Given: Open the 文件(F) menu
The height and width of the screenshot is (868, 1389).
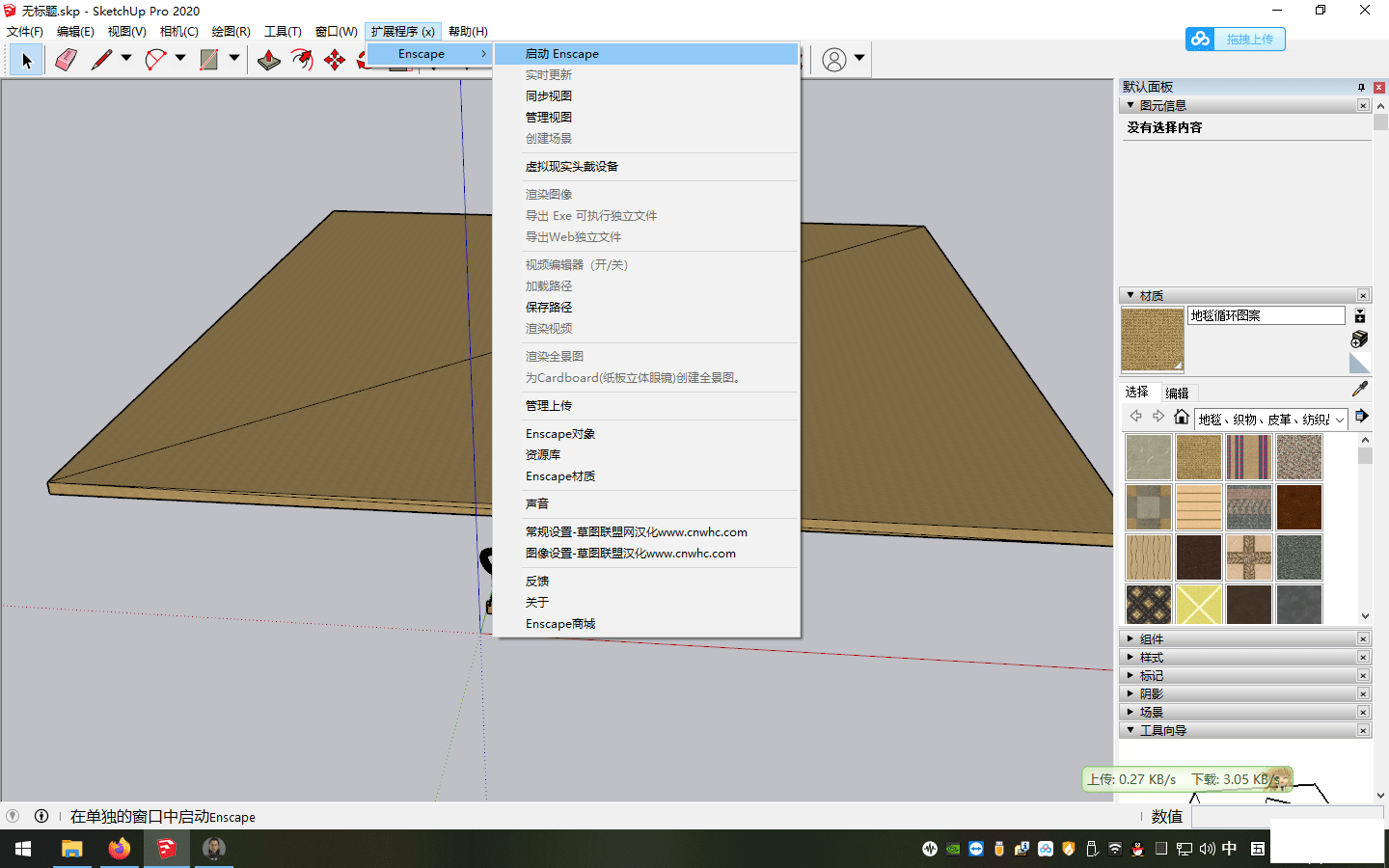Looking at the screenshot, I should coord(25,31).
